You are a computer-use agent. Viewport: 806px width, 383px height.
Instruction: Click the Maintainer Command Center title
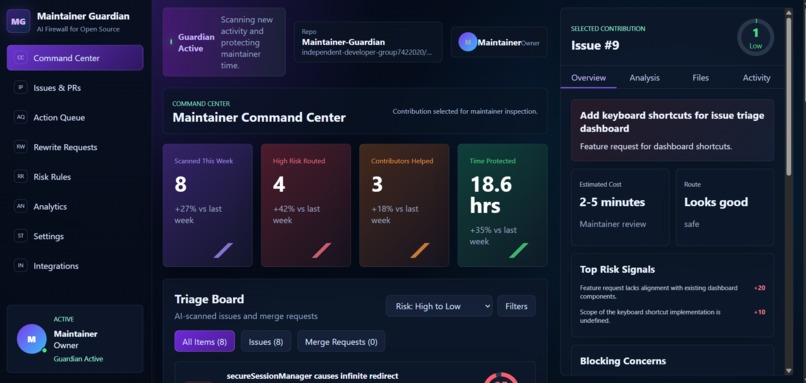click(259, 117)
